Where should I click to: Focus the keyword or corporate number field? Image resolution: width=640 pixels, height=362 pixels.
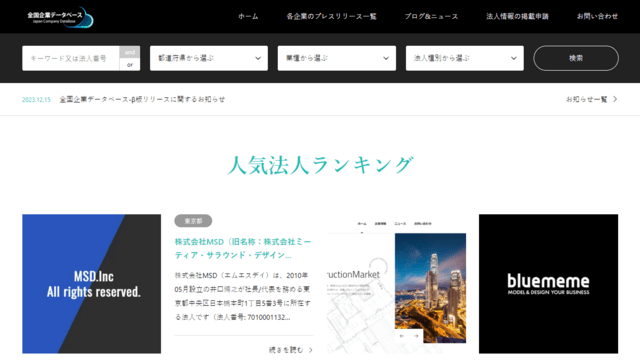(x=71, y=58)
